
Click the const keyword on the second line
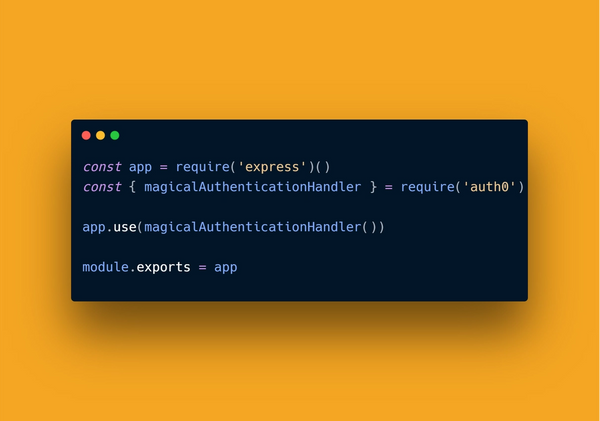click(102, 187)
